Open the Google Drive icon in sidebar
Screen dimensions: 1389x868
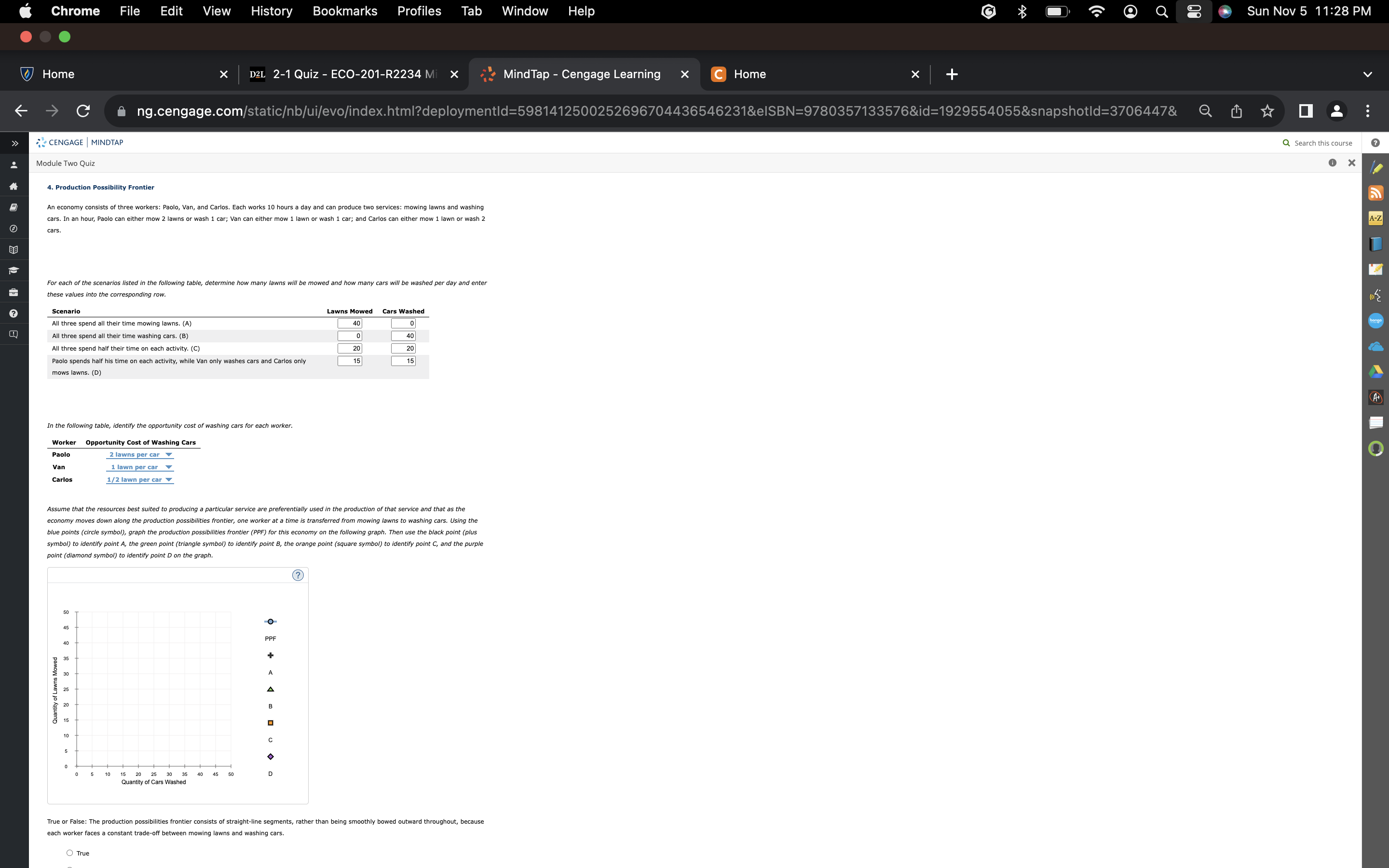[1376, 372]
